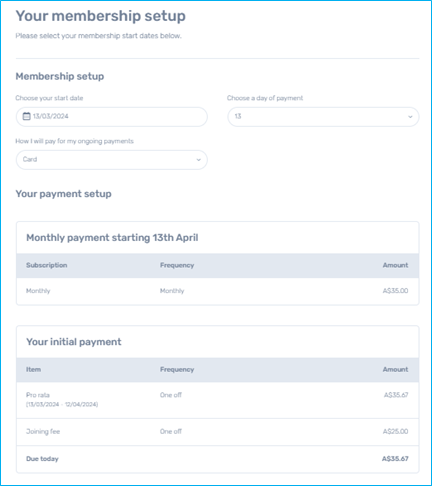Click the Amount header in monthly payment table
Image resolution: width=432 pixels, height=486 pixels.
coord(395,265)
